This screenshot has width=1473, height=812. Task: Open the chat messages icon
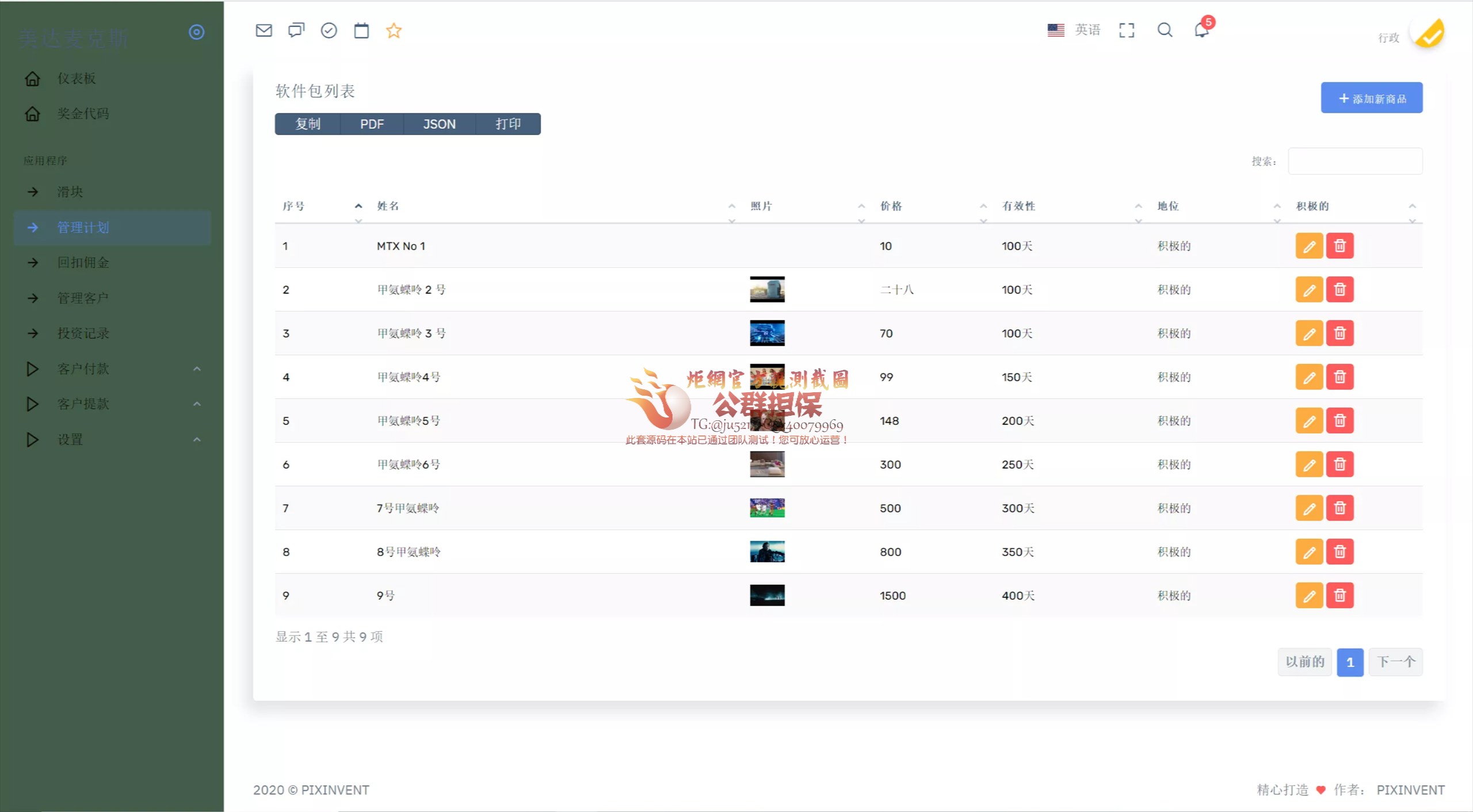click(296, 30)
